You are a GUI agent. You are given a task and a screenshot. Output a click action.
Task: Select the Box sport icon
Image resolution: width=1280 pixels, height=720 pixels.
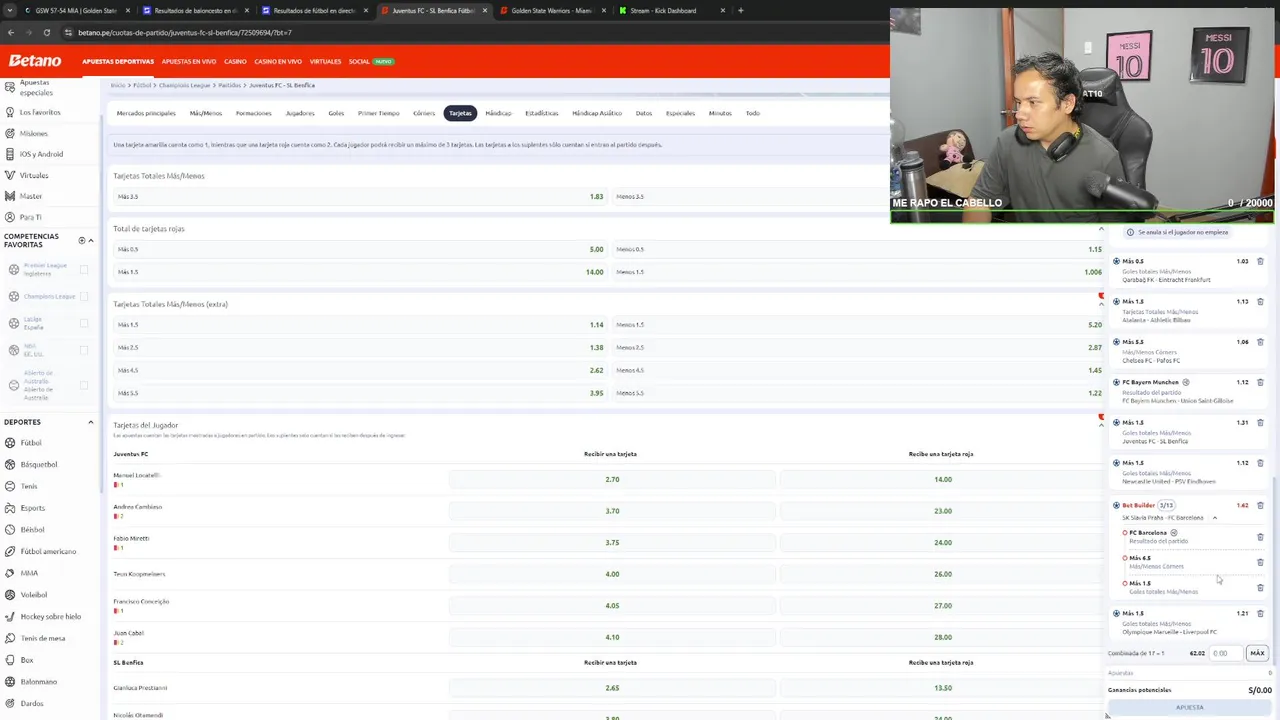(x=10, y=660)
